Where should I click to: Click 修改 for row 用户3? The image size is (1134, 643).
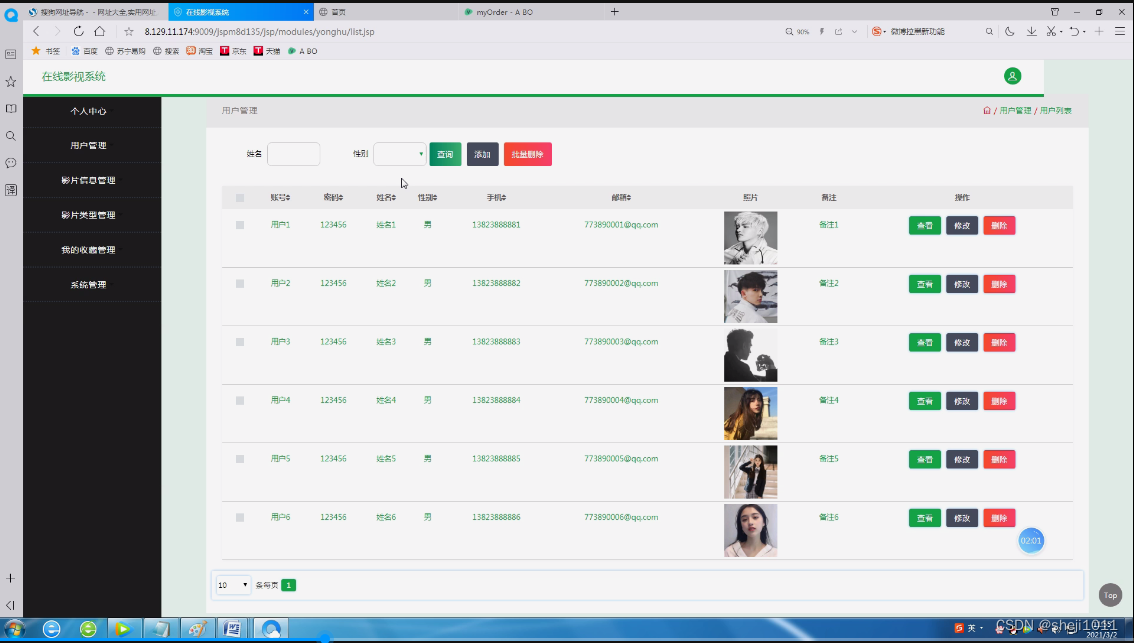click(962, 342)
